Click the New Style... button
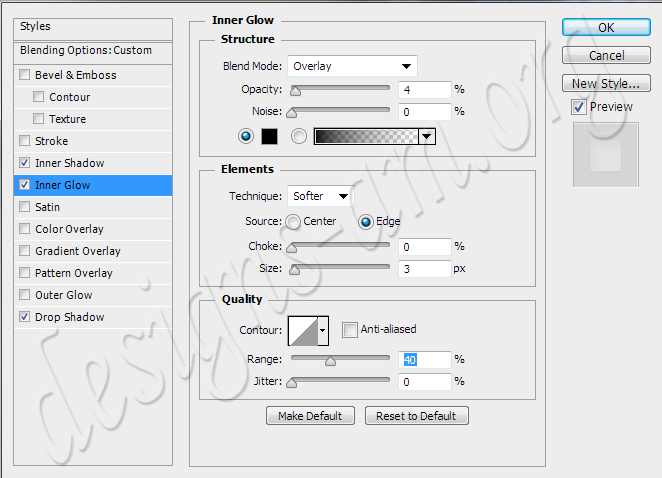This screenshot has width=662, height=478. coord(606,83)
